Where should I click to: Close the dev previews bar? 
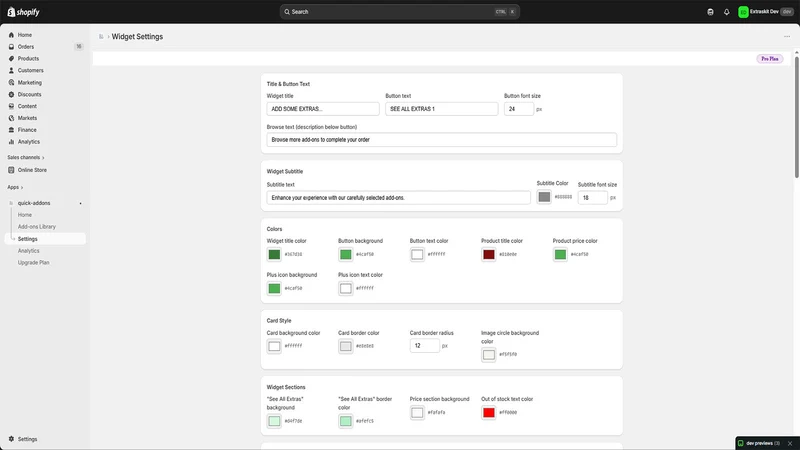[x=790, y=443]
